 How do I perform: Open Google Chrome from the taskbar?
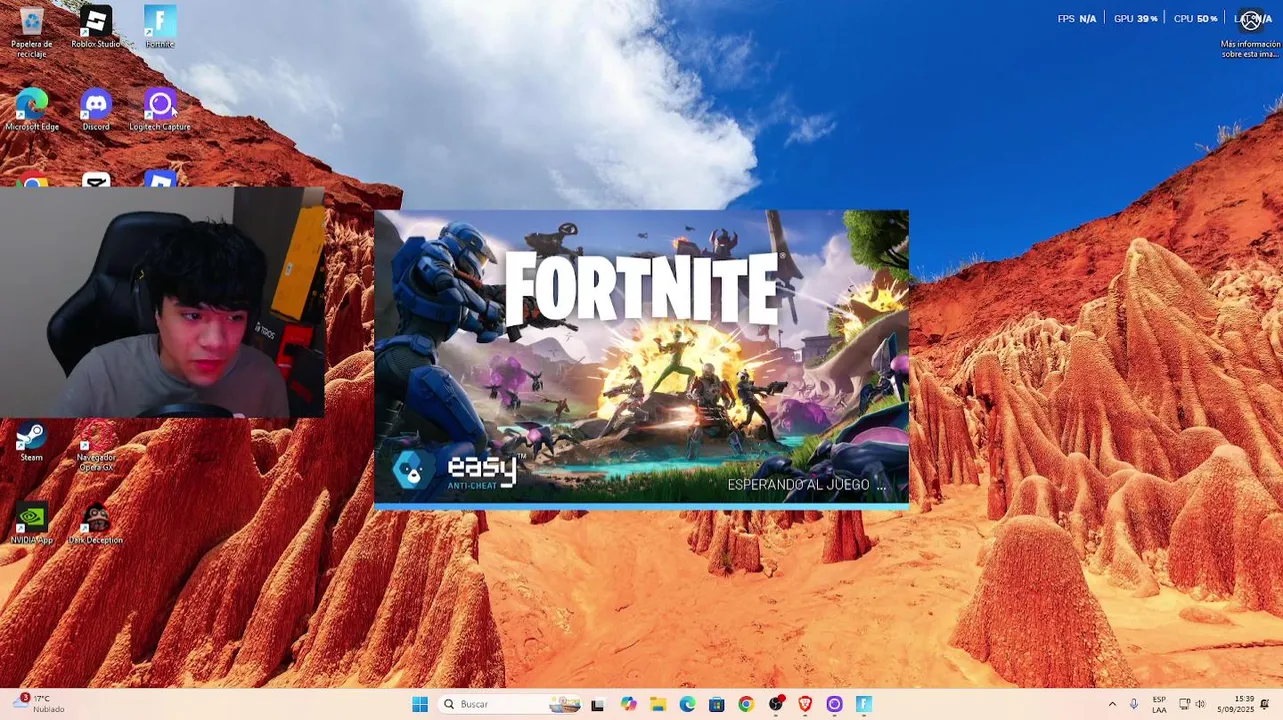746,704
